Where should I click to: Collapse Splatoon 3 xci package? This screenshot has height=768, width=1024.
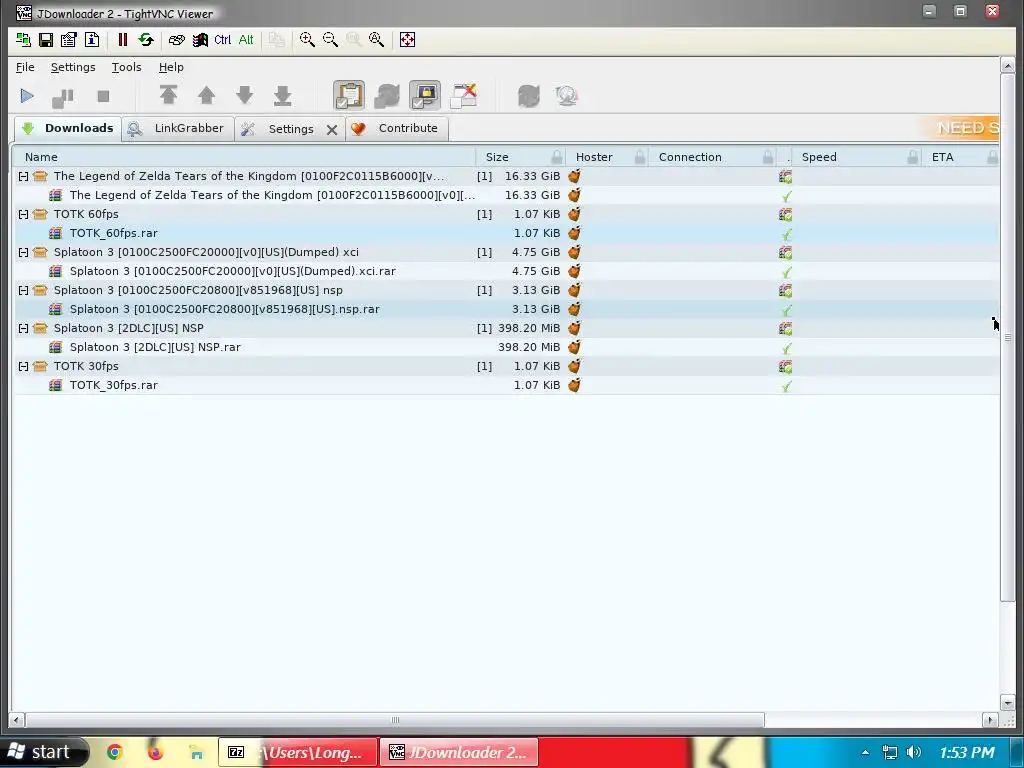[24, 252]
